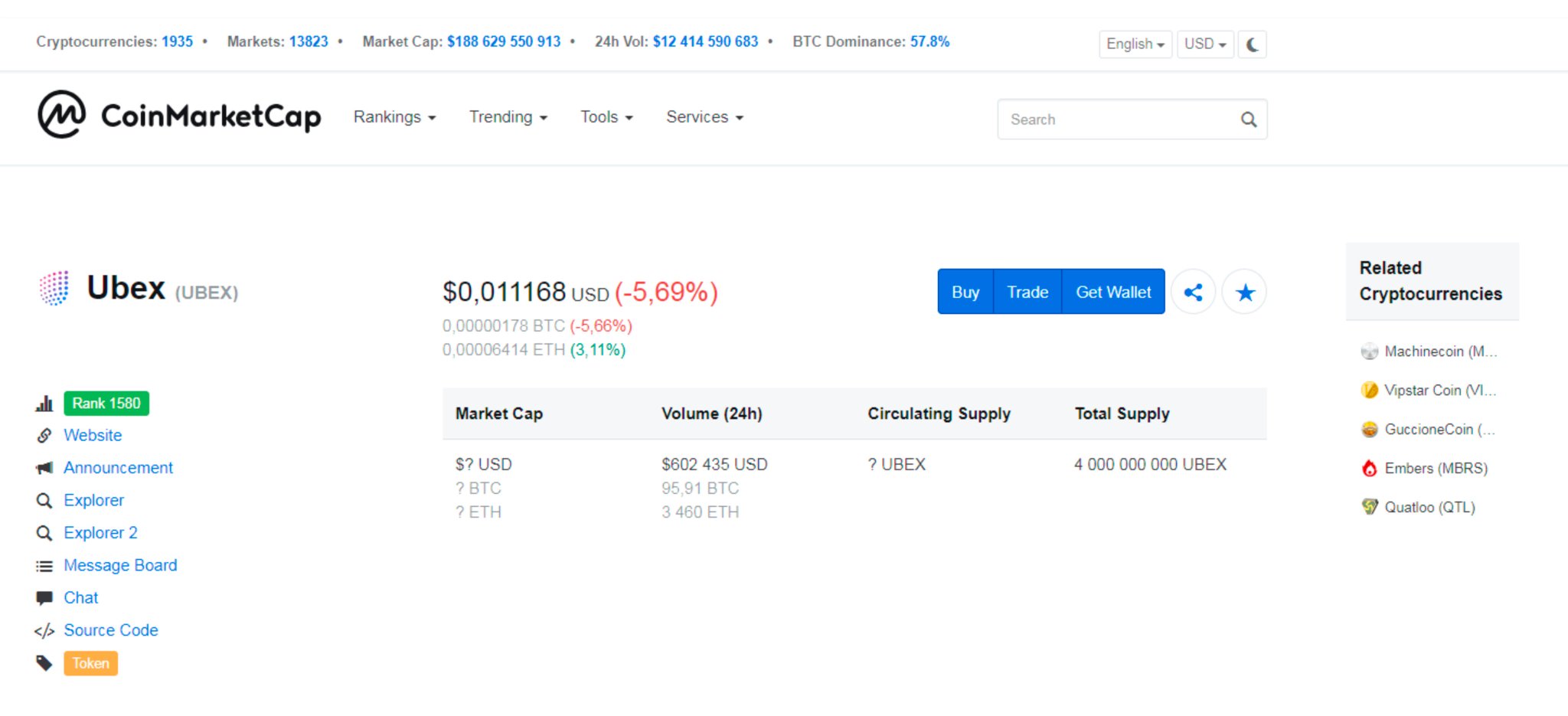
Task: Open the Quatloo (QTL) link
Action: click(1429, 507)
